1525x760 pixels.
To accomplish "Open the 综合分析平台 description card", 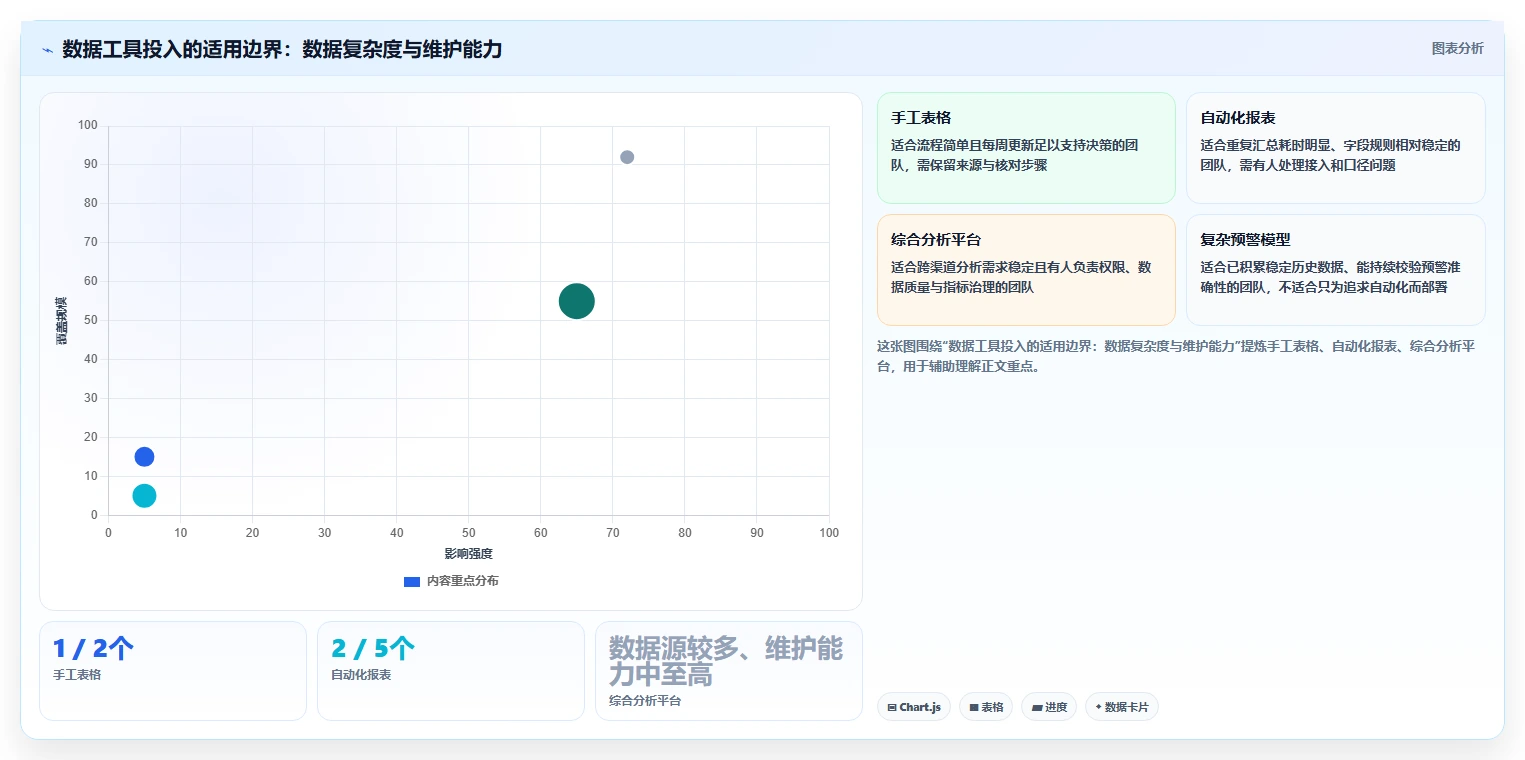I will (1026, 270).
